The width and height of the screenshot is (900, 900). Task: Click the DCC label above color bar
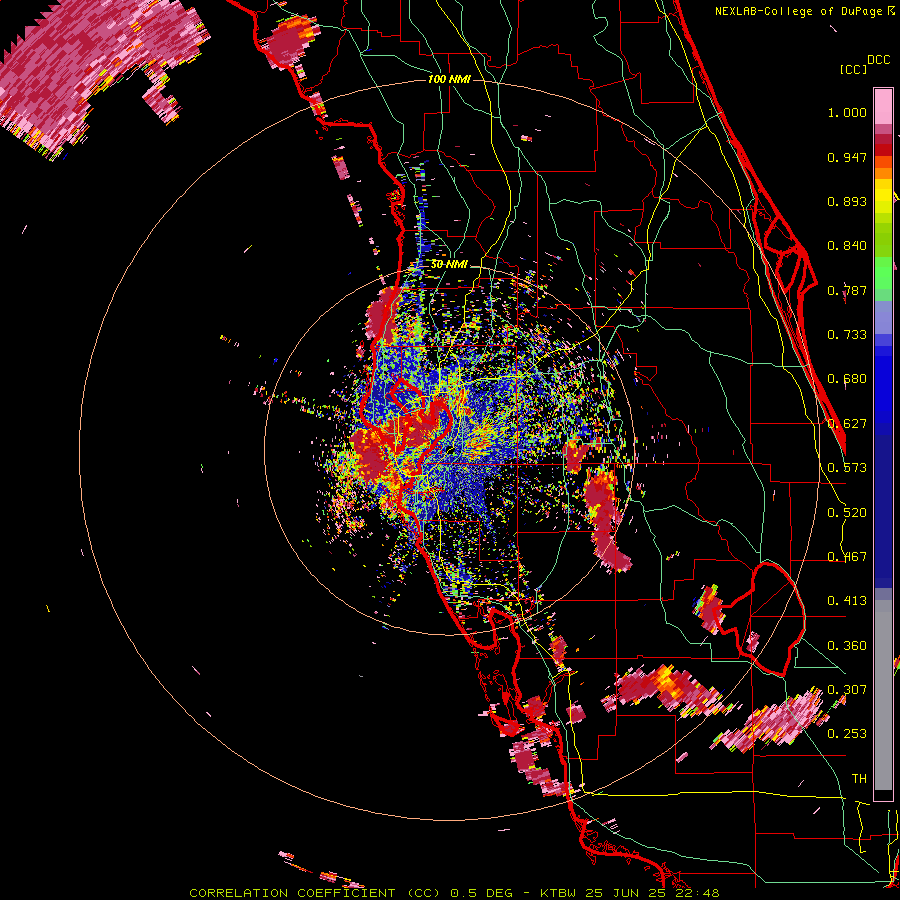click(x=878, y=60)
